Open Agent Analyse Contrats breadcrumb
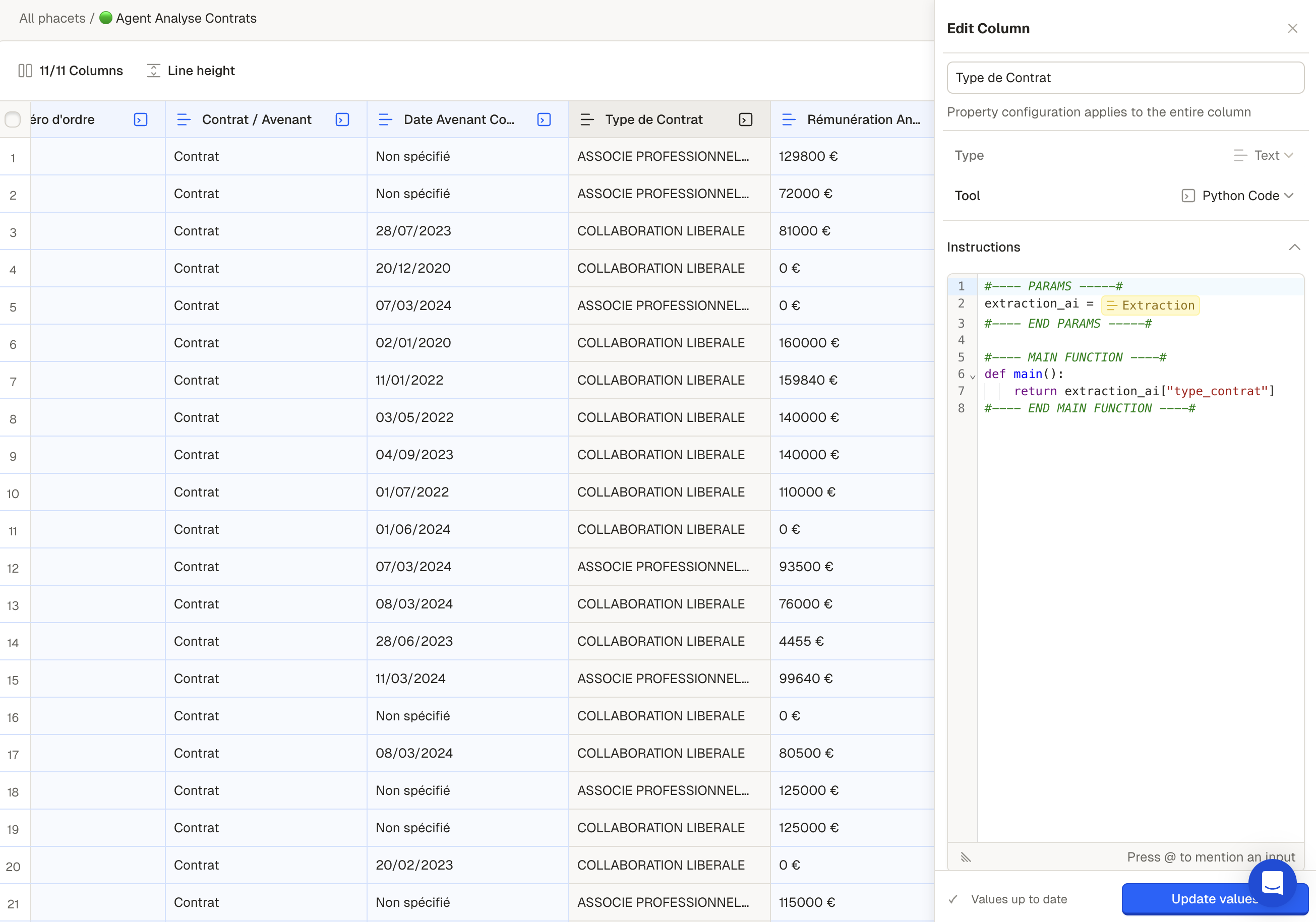The height and width of the screenshot is (922, 1316). pyautogui.click(x=186, y=18)
